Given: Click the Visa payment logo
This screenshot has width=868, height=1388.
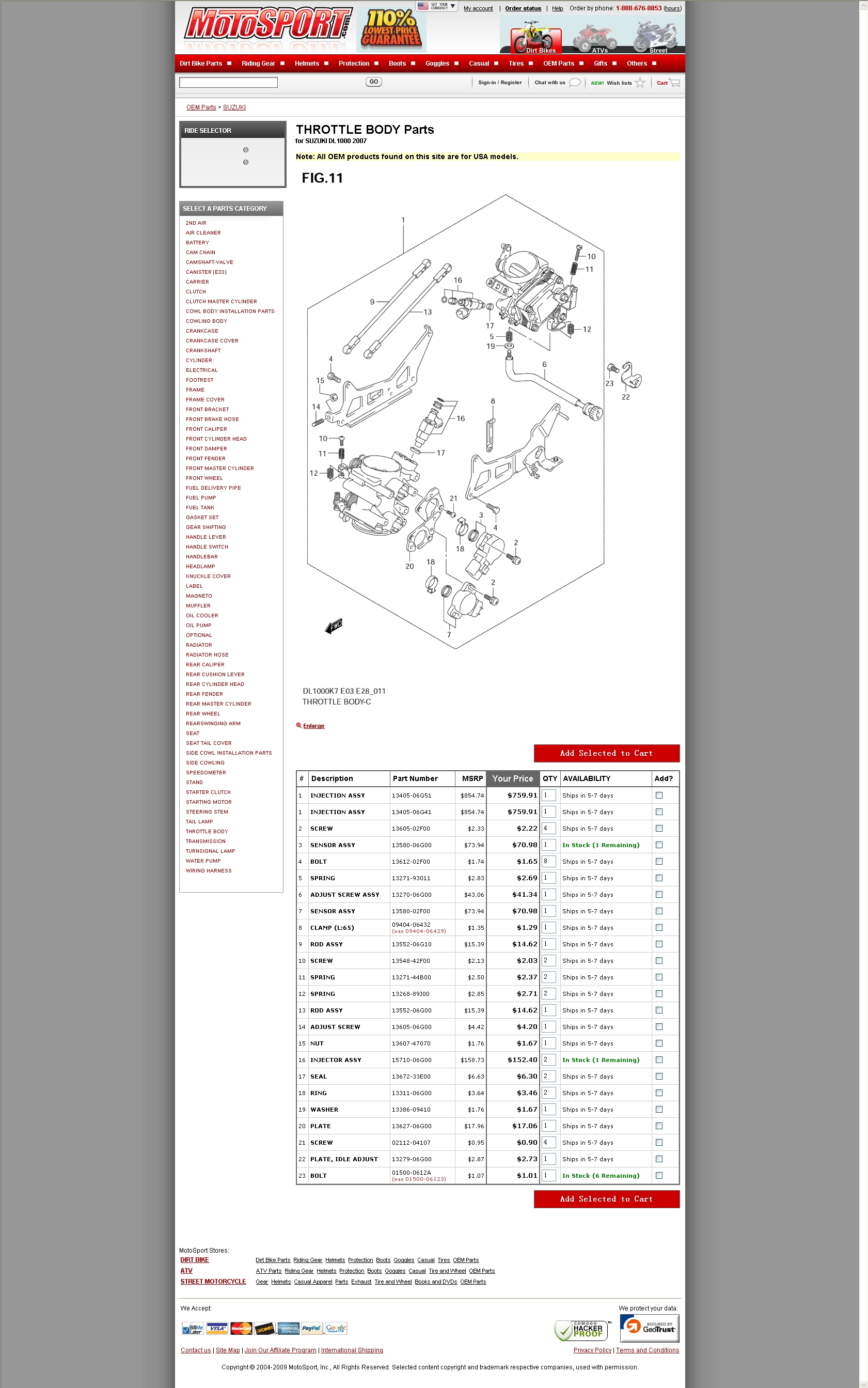Looking at the screenshot, I should (217, 1328).
